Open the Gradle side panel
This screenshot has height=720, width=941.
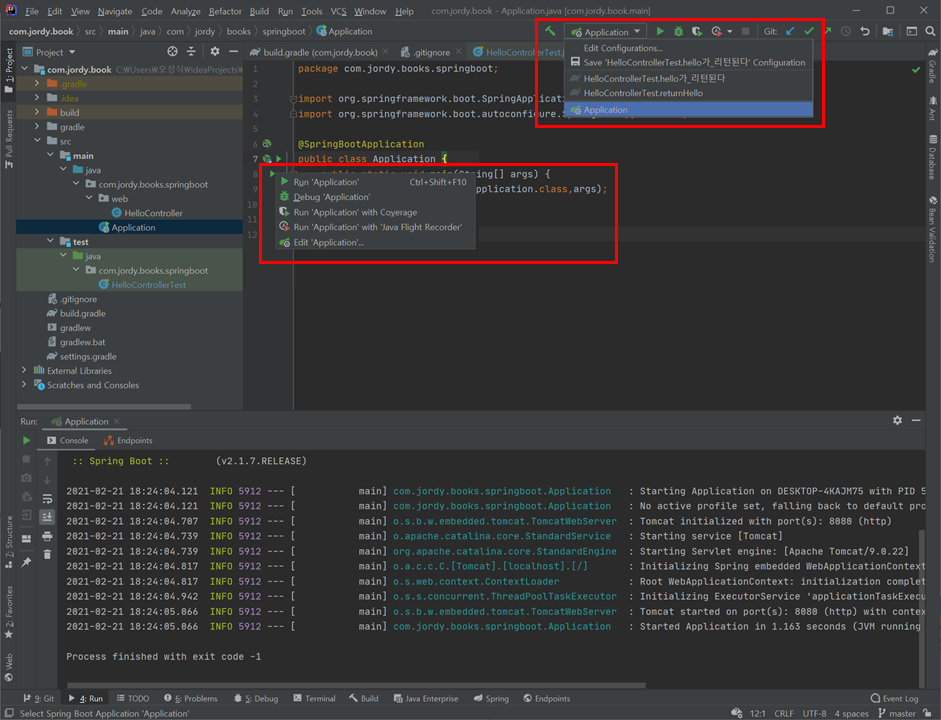[x=933, y=67]
